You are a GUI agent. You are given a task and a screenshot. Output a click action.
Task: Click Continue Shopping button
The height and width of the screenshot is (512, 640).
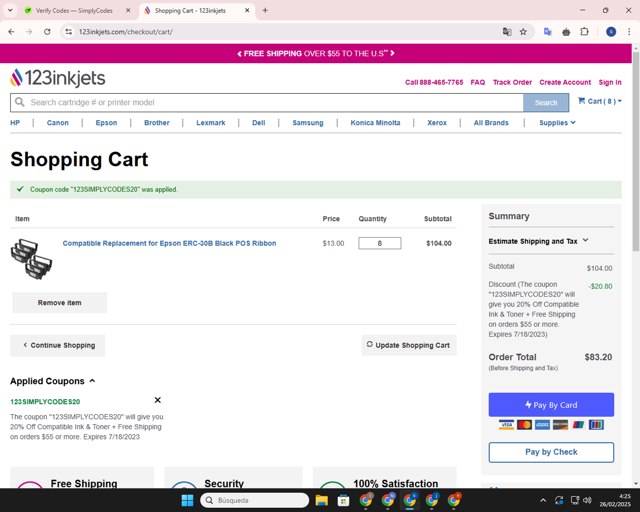[58, 345]
